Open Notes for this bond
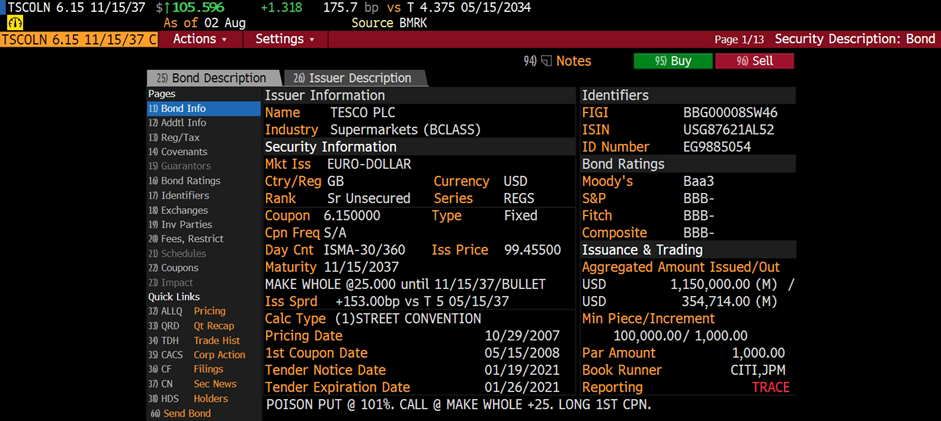941x421 pixels. (573, 61)
